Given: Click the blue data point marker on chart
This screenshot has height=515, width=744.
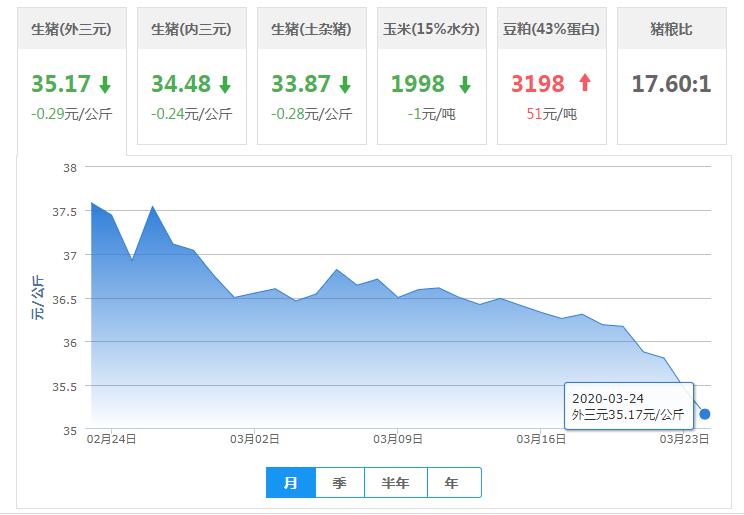Looking at the screenshot, I should click(x=705, y=414).
